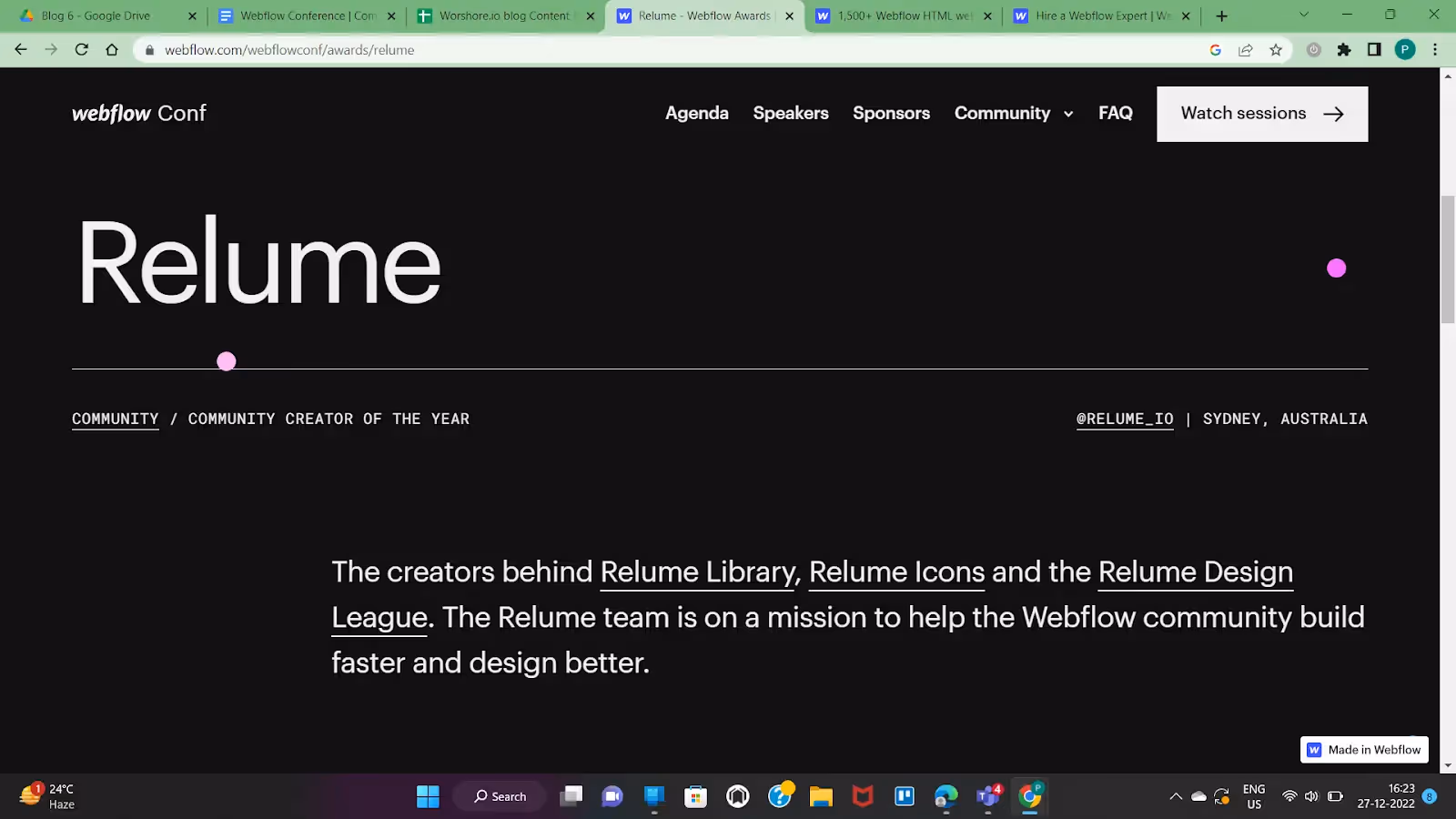Open the FAQ page
This screenshot has width=1456, height=819.
(x=1116, y=114)
